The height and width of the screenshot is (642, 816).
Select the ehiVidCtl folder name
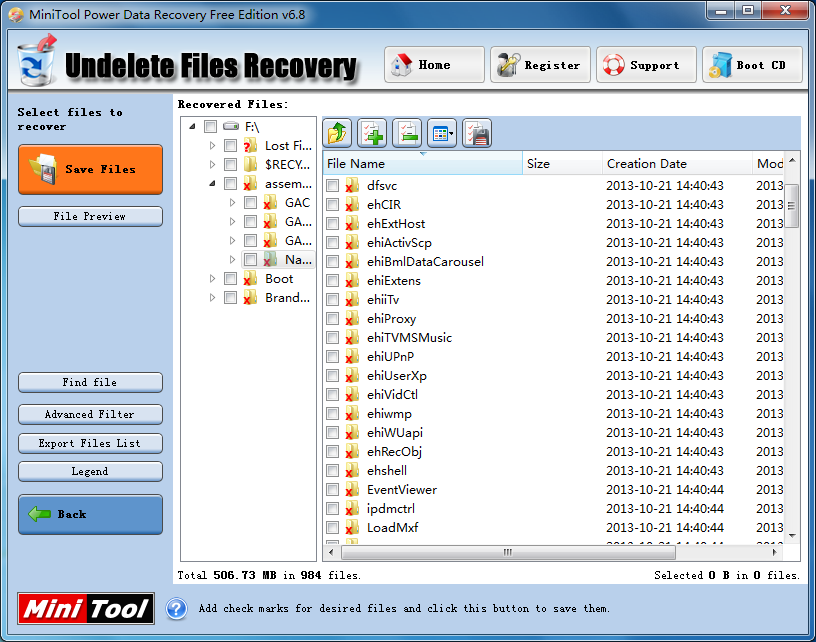392,395
